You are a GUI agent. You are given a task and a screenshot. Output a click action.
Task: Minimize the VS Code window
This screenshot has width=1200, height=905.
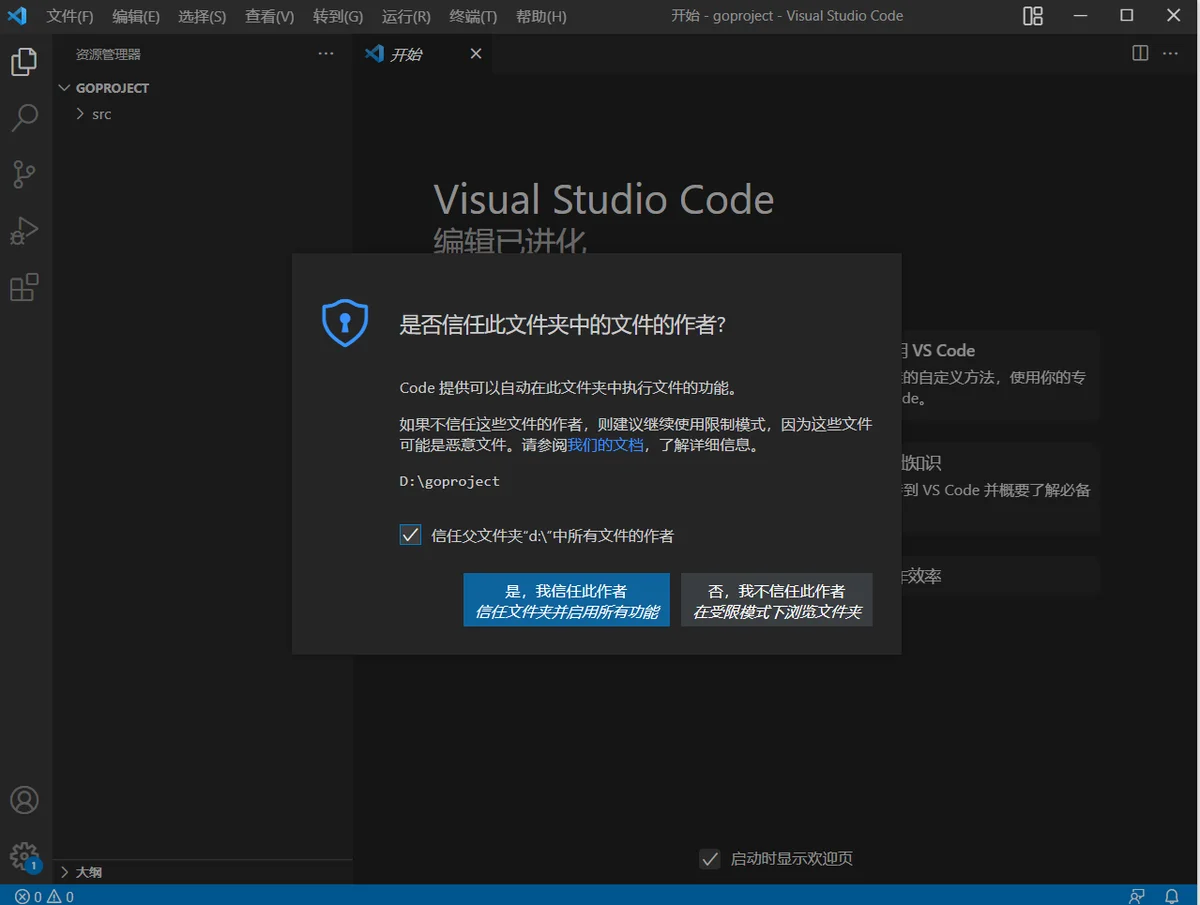[x=1081, y=16]
